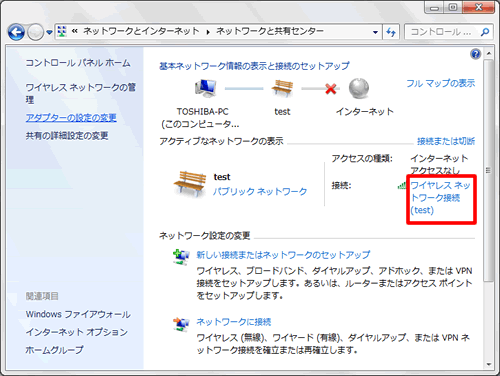Click the test bench icon in network map
This screenshot has width=500, height=376.
(282, 88)
